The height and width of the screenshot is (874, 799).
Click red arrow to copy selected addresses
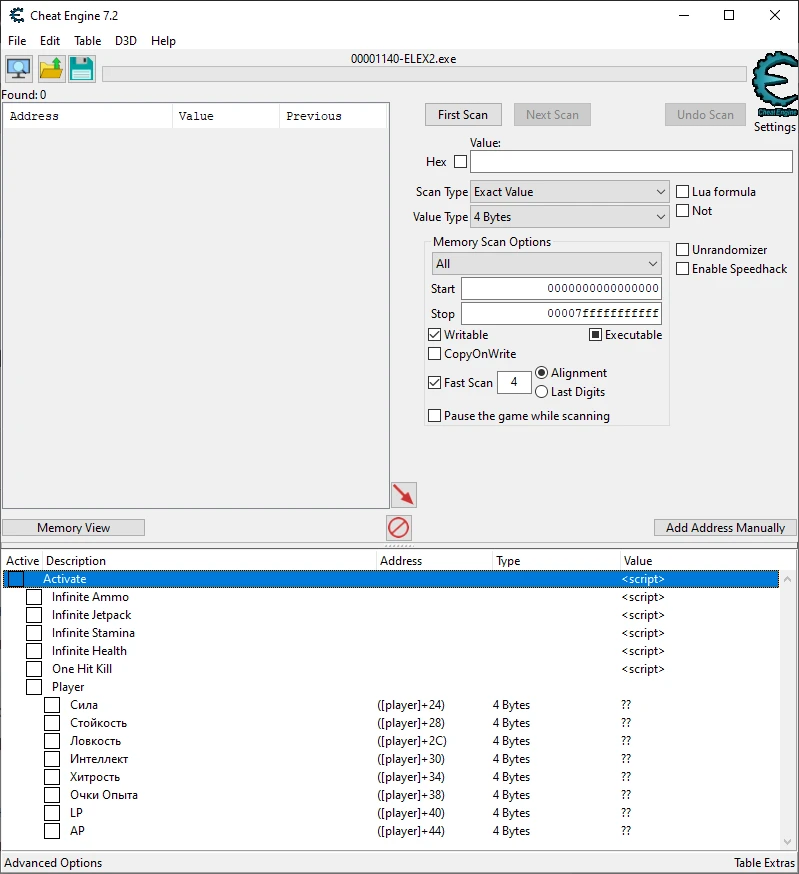(404, 495)
